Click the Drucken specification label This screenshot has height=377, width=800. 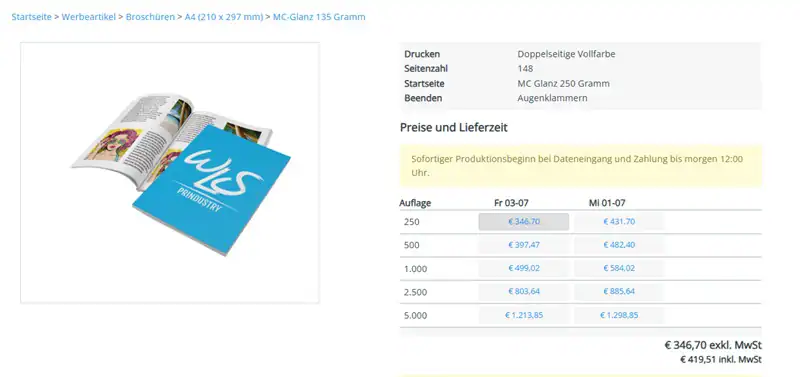click(x=422, y=54)
